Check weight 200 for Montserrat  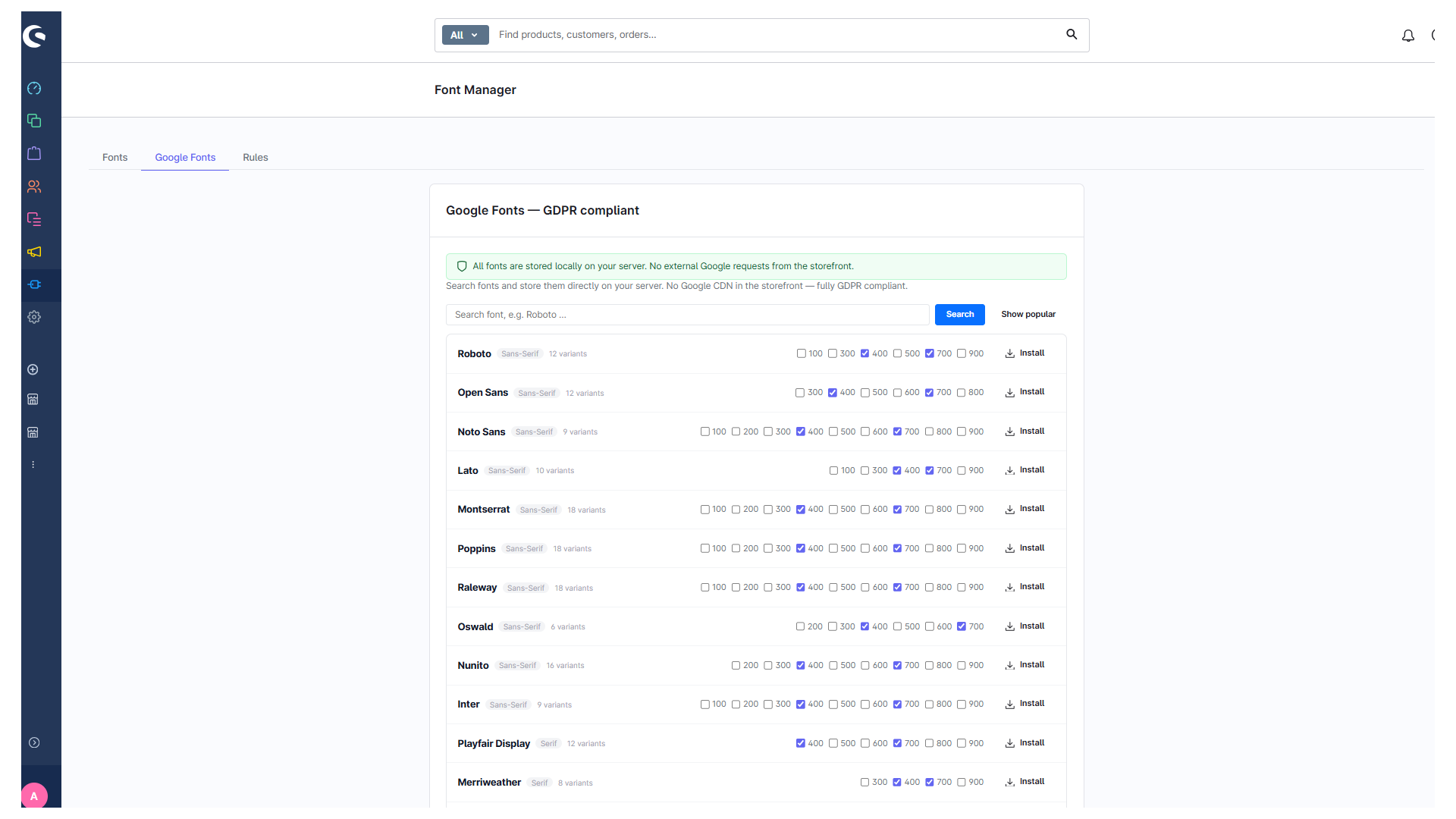point(736,510)
